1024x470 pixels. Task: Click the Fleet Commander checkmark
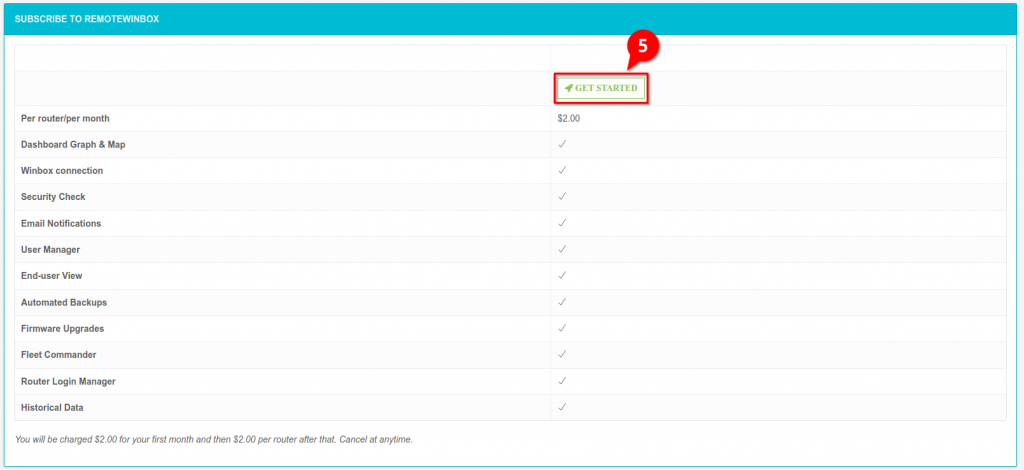coord(562,354)
